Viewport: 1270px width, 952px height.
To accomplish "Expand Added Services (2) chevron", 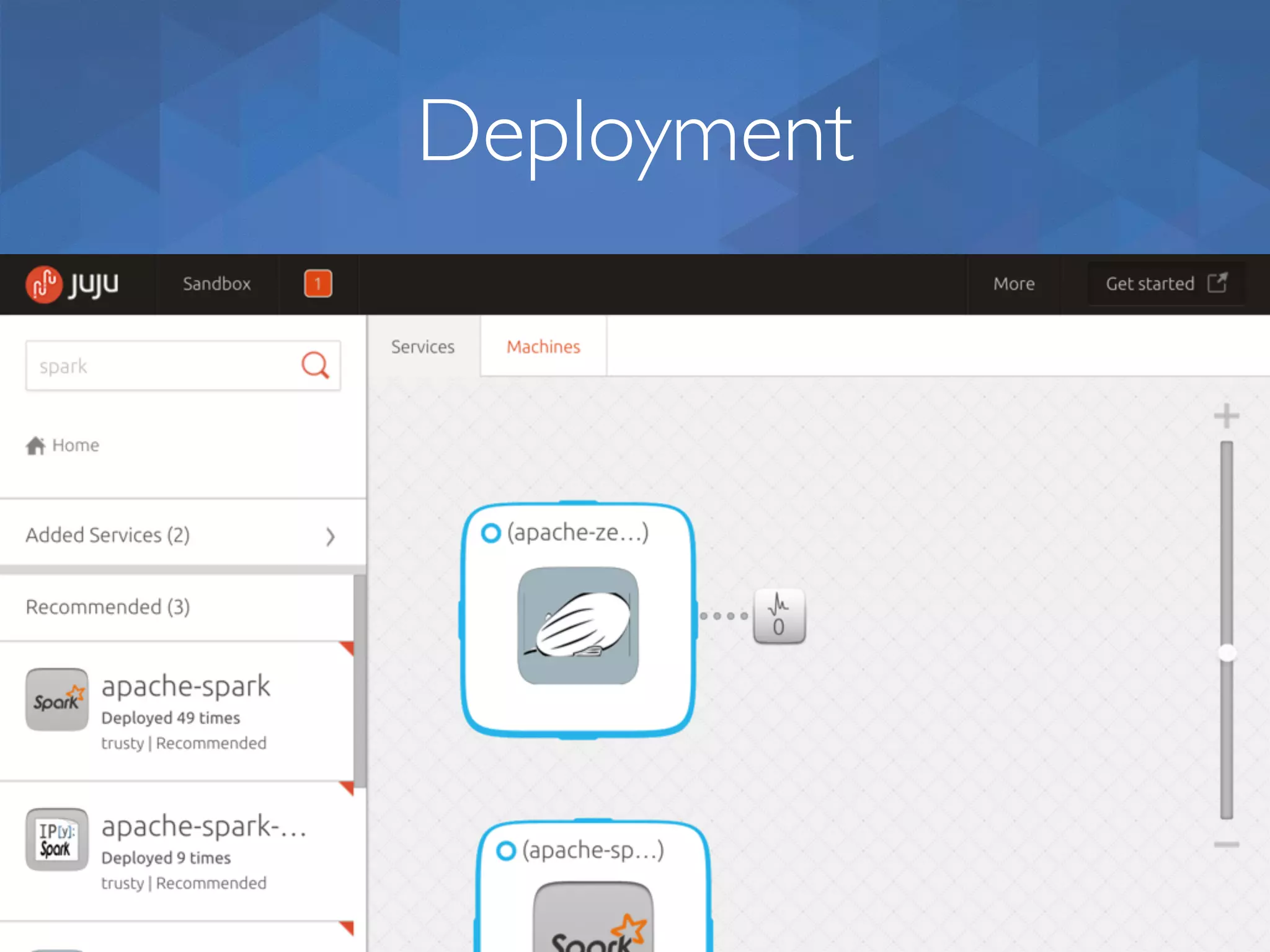I will point(331,536).
